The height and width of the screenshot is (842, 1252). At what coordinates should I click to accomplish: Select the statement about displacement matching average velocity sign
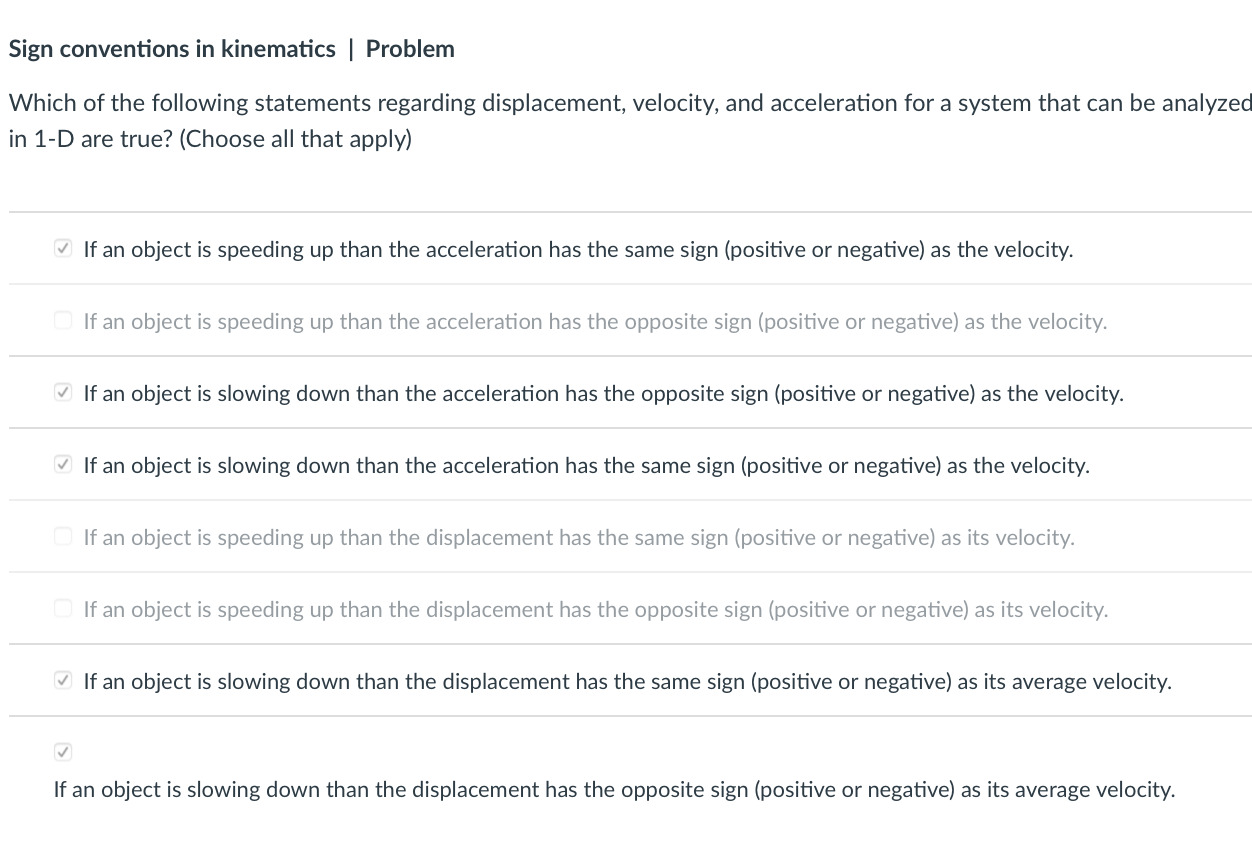click(627, 681)
